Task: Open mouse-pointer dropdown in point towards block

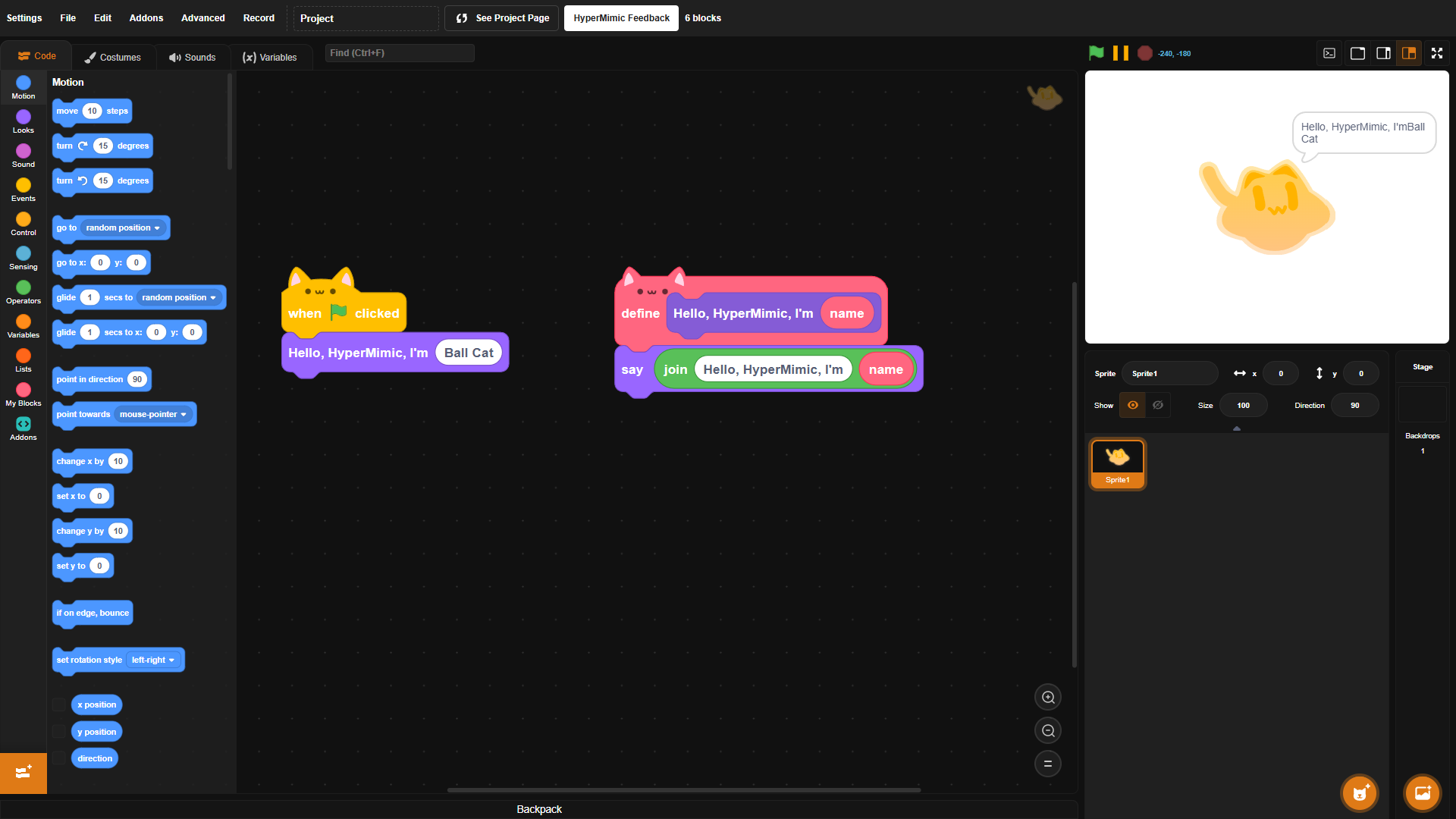Action: point(152,414)
